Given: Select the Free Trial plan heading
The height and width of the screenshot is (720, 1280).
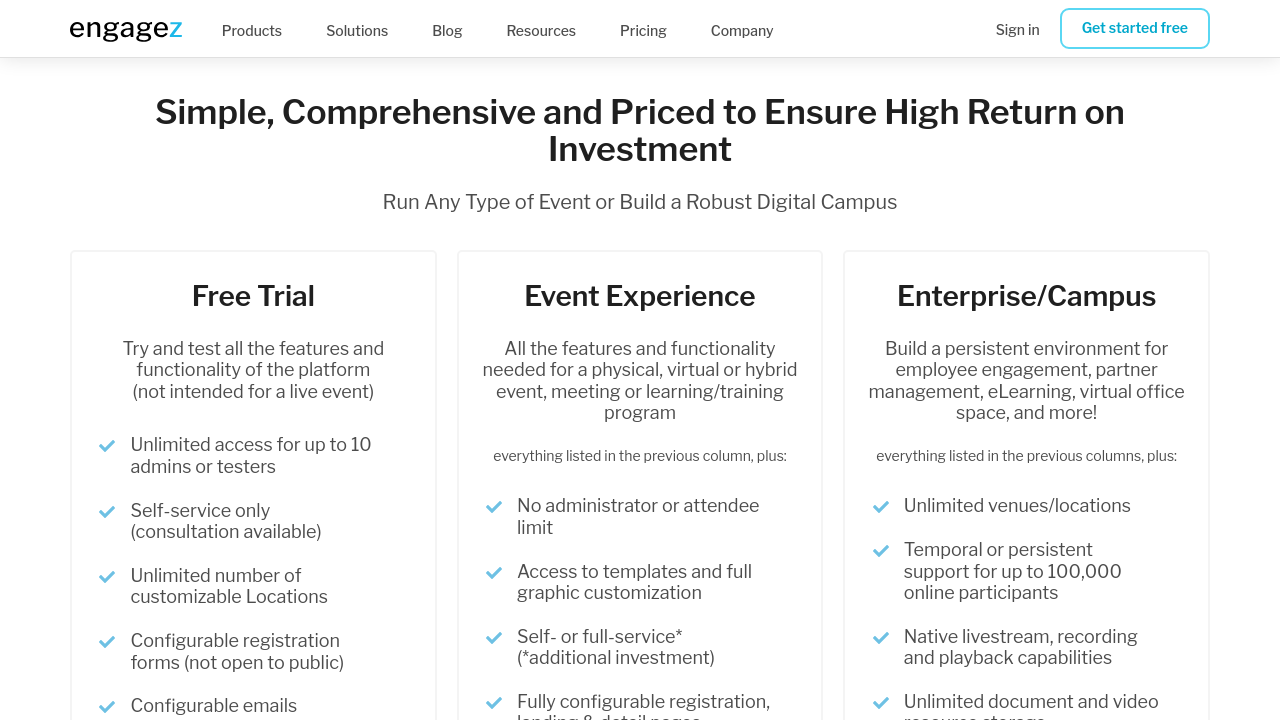Looking at the screenshot, I should pyautogui.click(x=253, y=296).
